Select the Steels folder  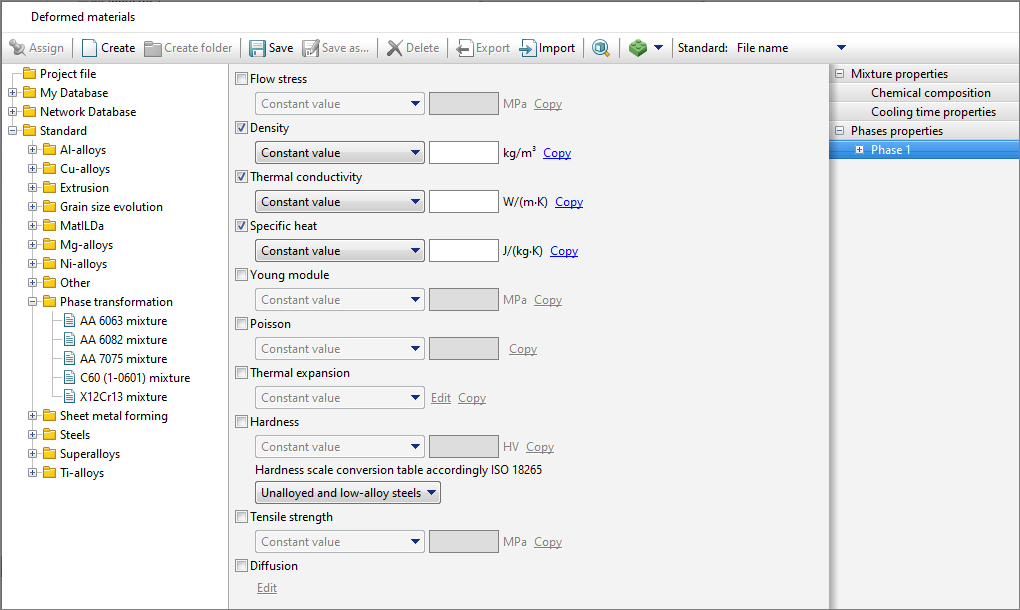[74, 435]
